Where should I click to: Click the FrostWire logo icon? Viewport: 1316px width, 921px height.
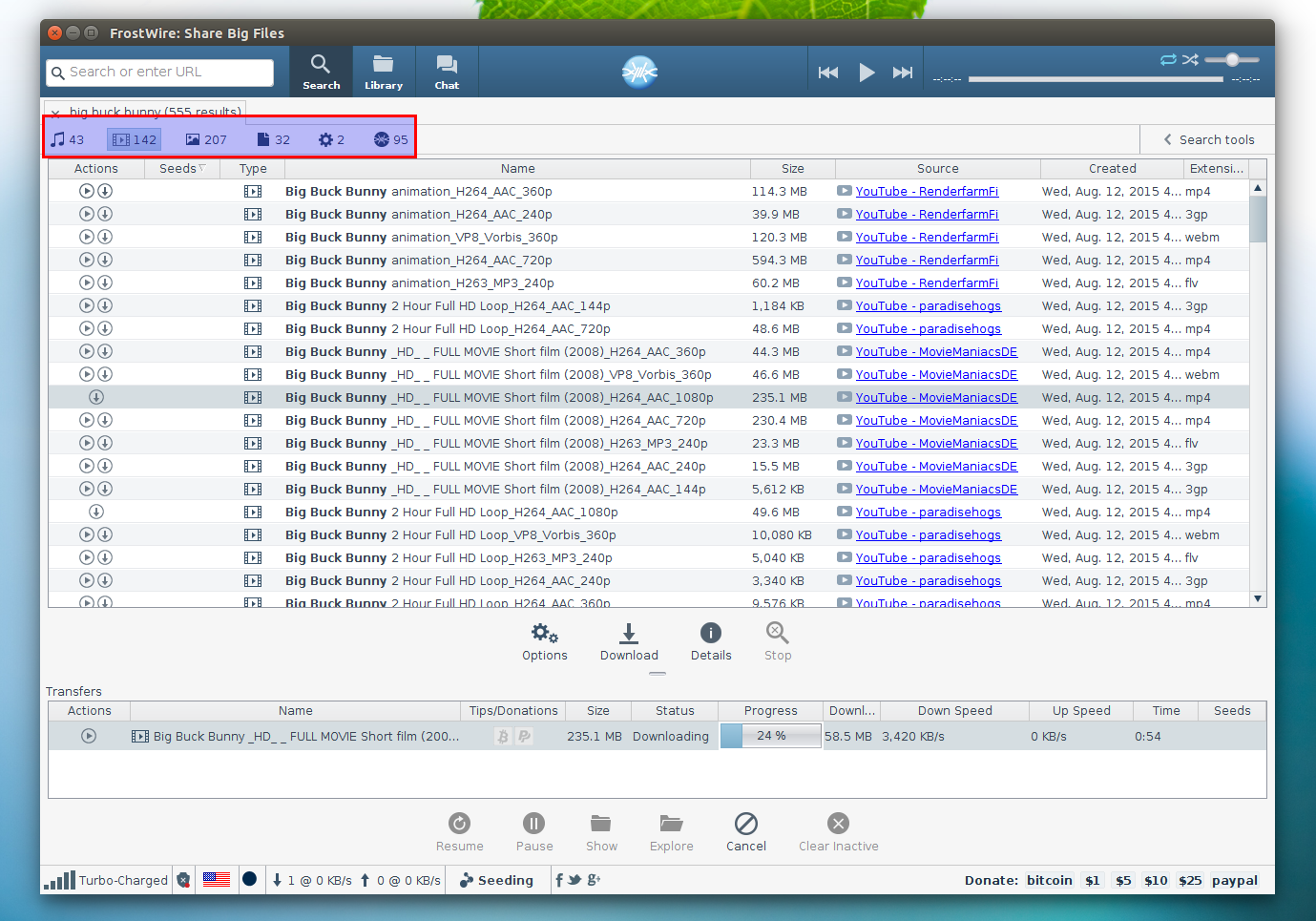639,72
